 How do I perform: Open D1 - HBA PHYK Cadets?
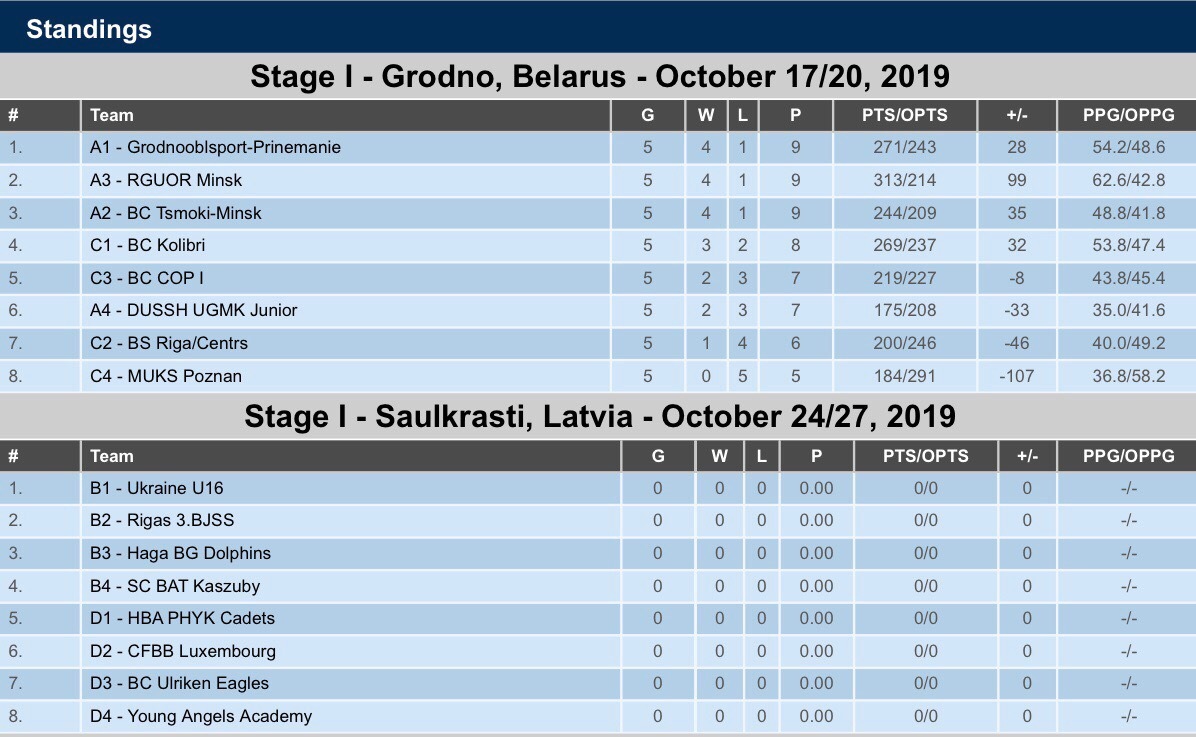click(x=182, y=618)
